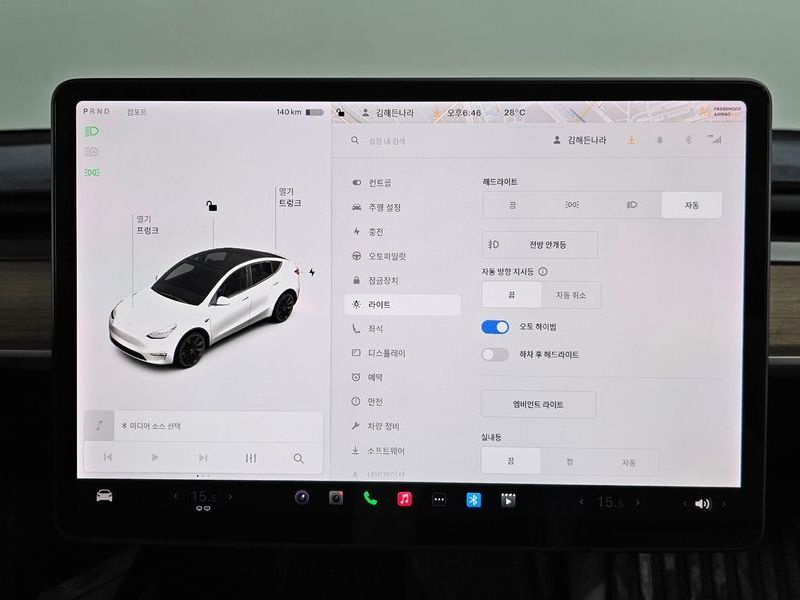Tap the auto high-beam indicator icon

click(x=92, y=152)
